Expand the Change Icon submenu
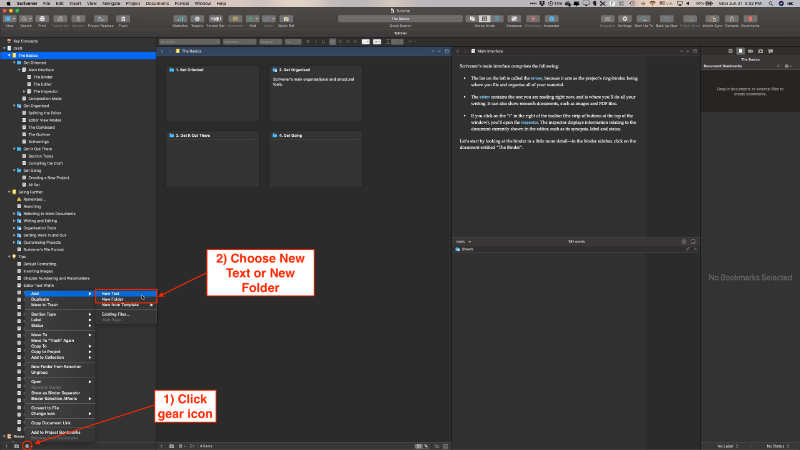 tap(60, 414)
